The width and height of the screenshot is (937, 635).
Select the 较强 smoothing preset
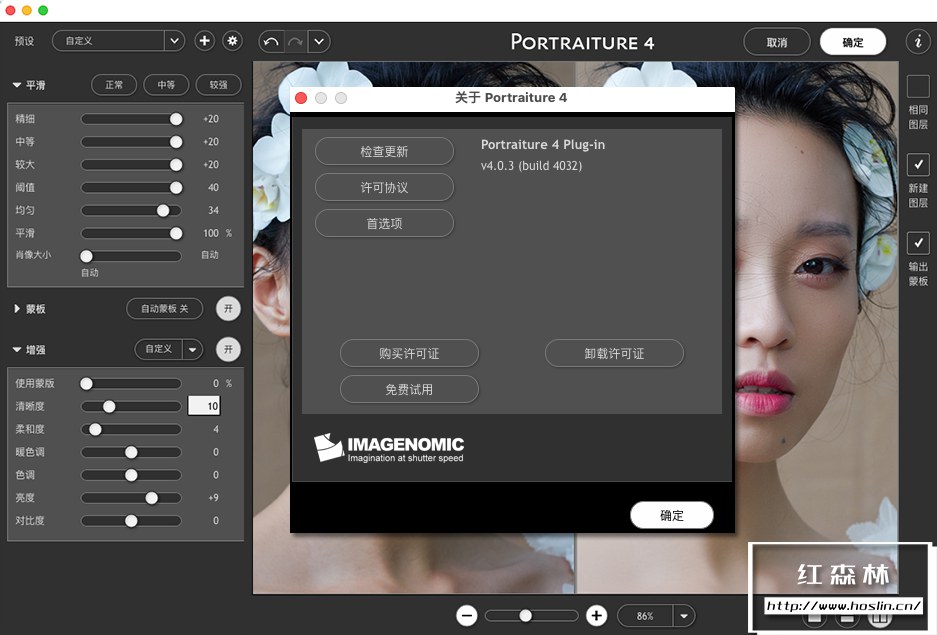(218, 85)
